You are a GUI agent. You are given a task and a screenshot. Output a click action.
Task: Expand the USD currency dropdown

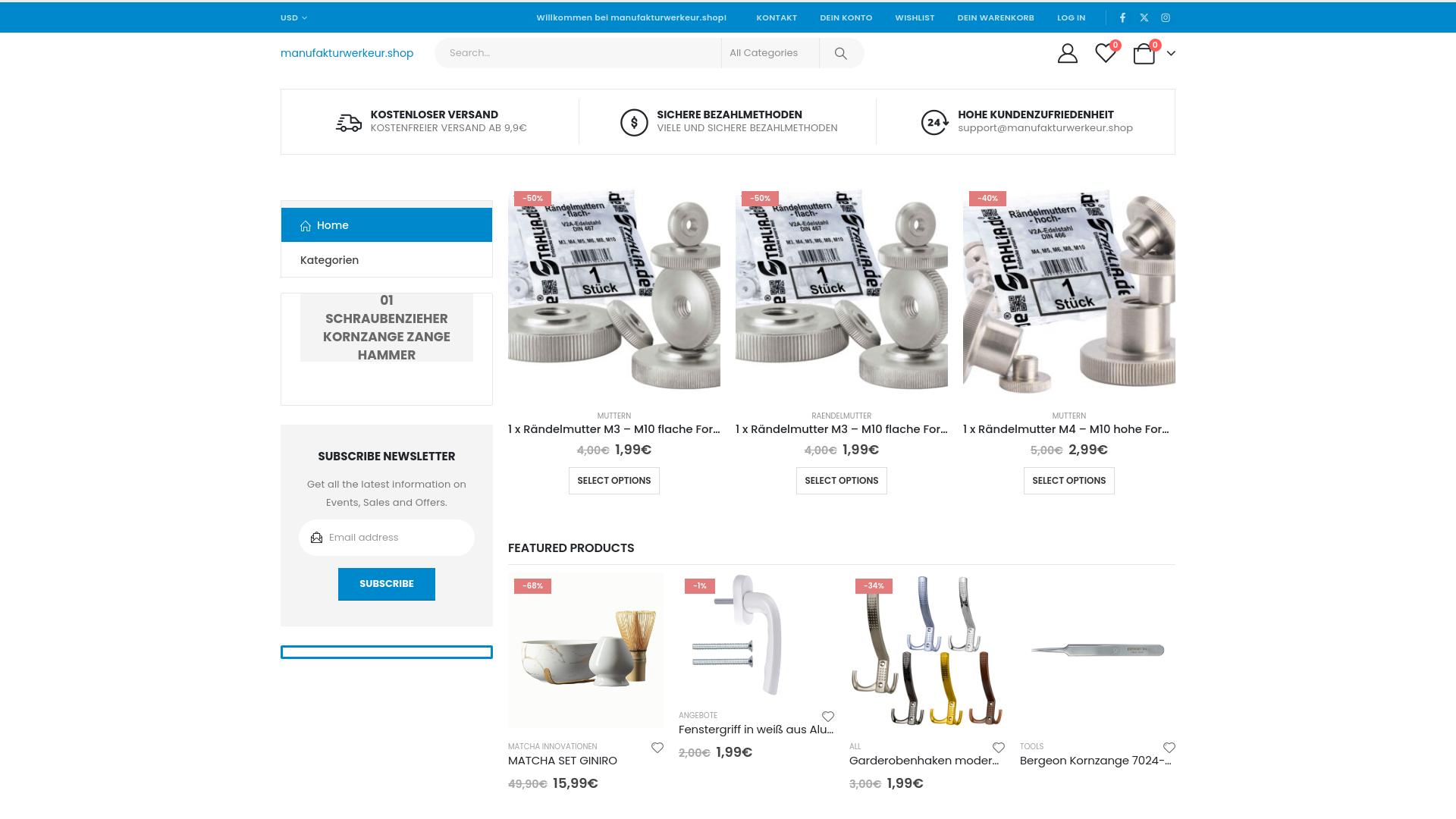(293, 17)
